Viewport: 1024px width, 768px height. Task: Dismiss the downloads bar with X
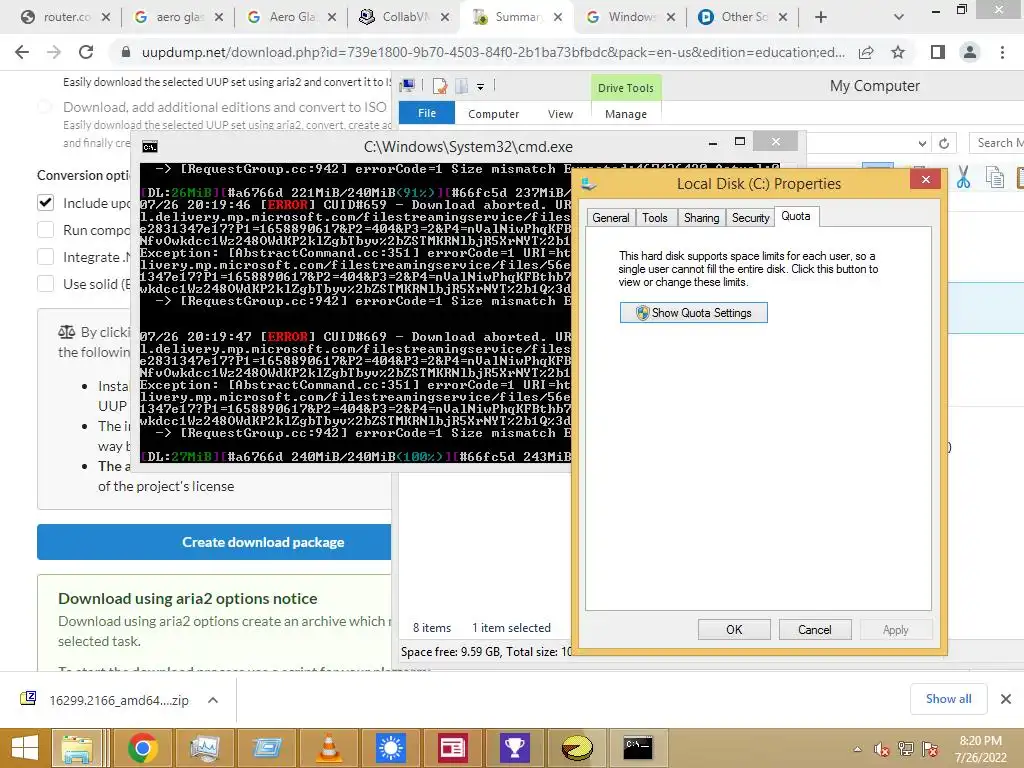click(1006, 699)
